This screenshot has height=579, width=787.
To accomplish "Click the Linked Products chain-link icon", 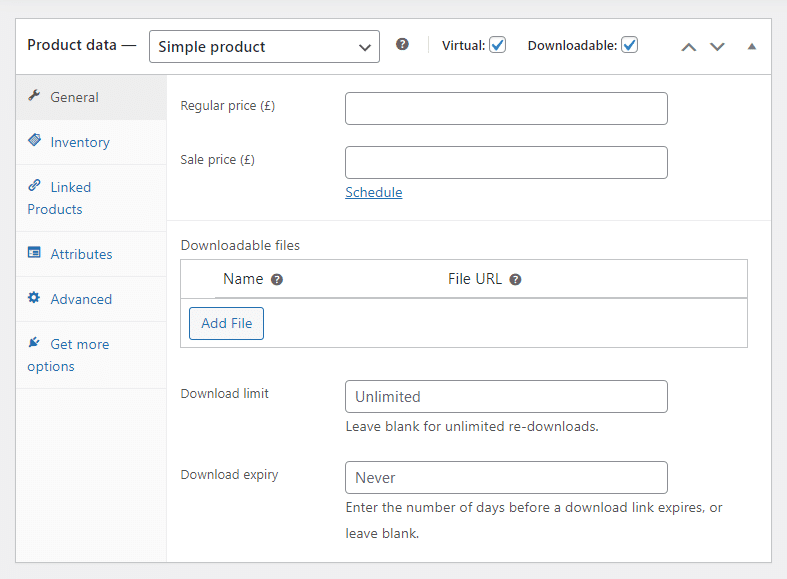I will tap(34, 185).
